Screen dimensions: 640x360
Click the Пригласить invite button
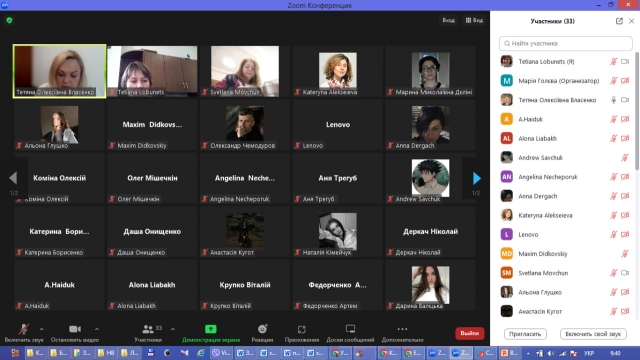525,334
